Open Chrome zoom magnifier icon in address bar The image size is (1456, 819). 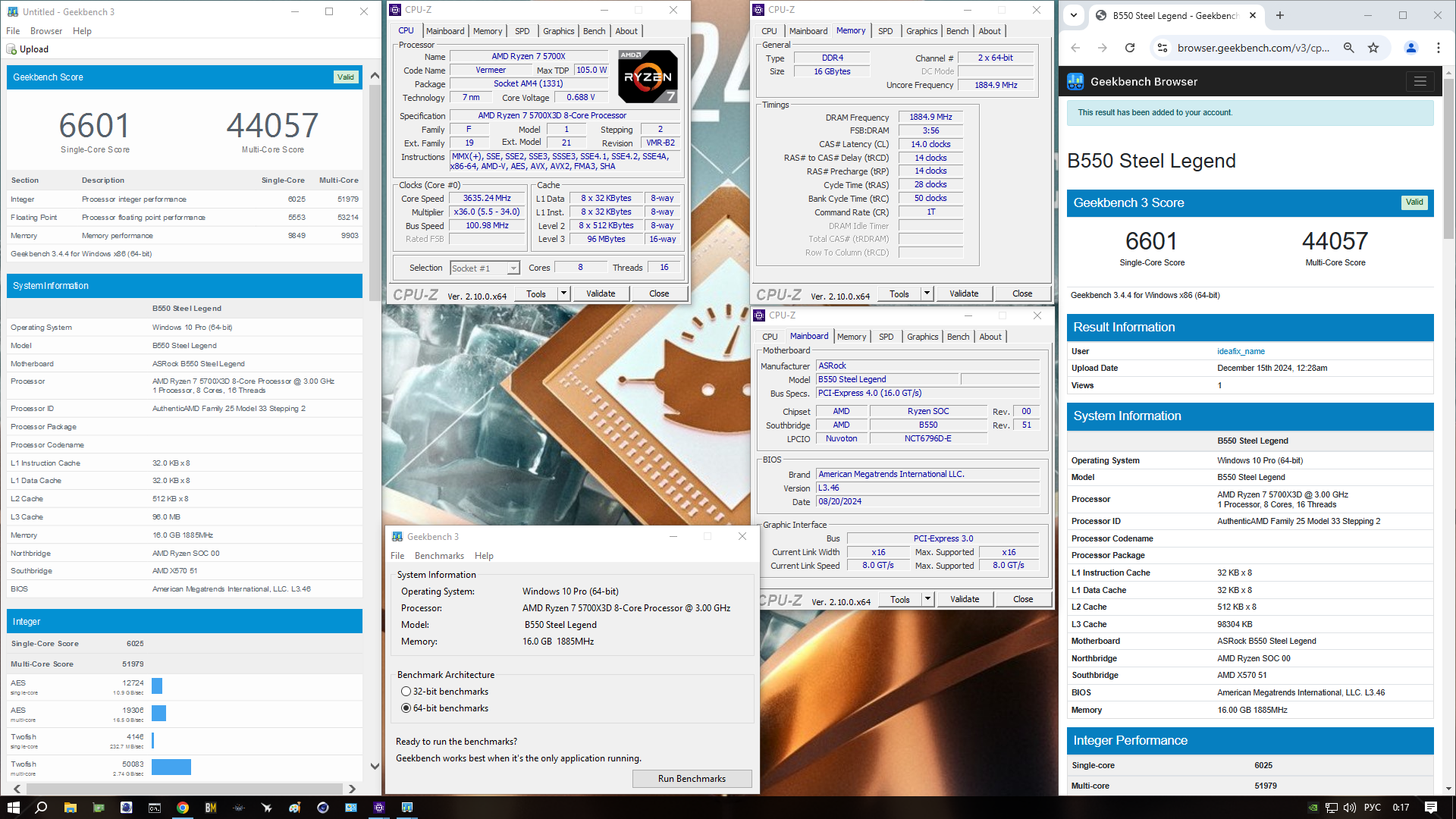click(x=1349, y=48)
